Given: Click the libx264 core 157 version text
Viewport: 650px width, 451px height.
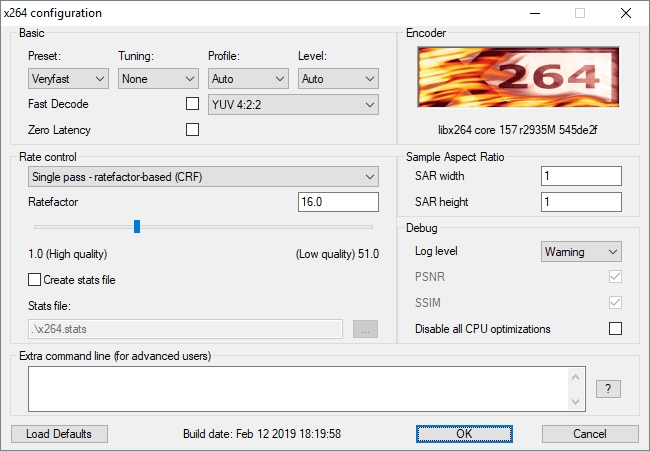Looking at the screenshot, I should point(518,130).
